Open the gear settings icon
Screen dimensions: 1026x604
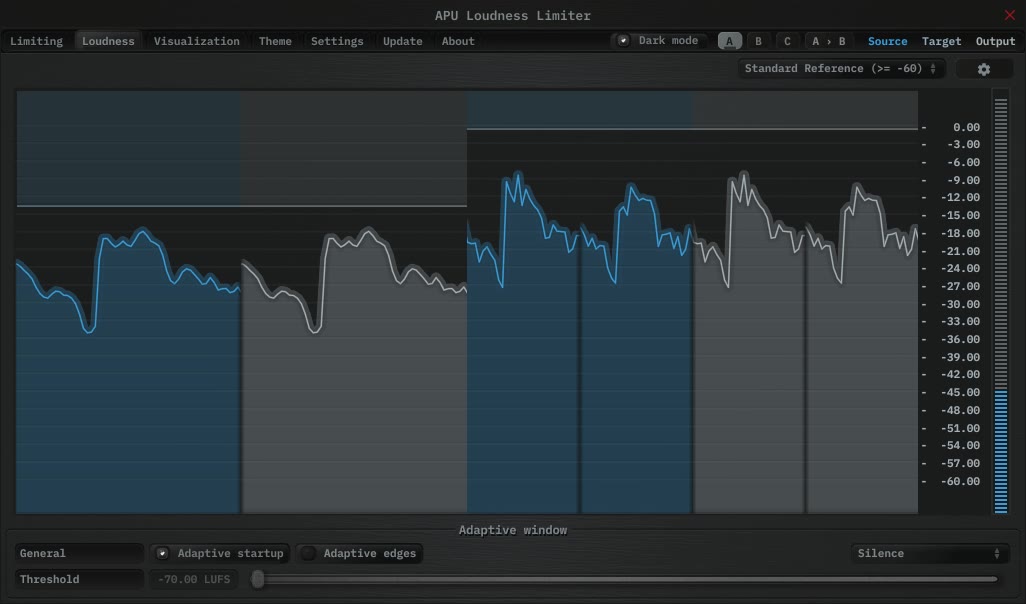(983, 69)
